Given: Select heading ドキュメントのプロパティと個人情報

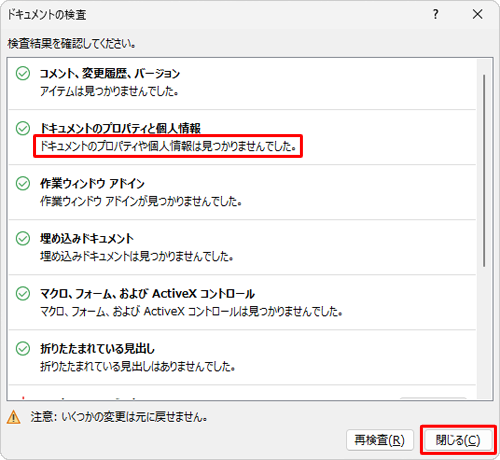Looking at the screenshot, I should 121,128.
